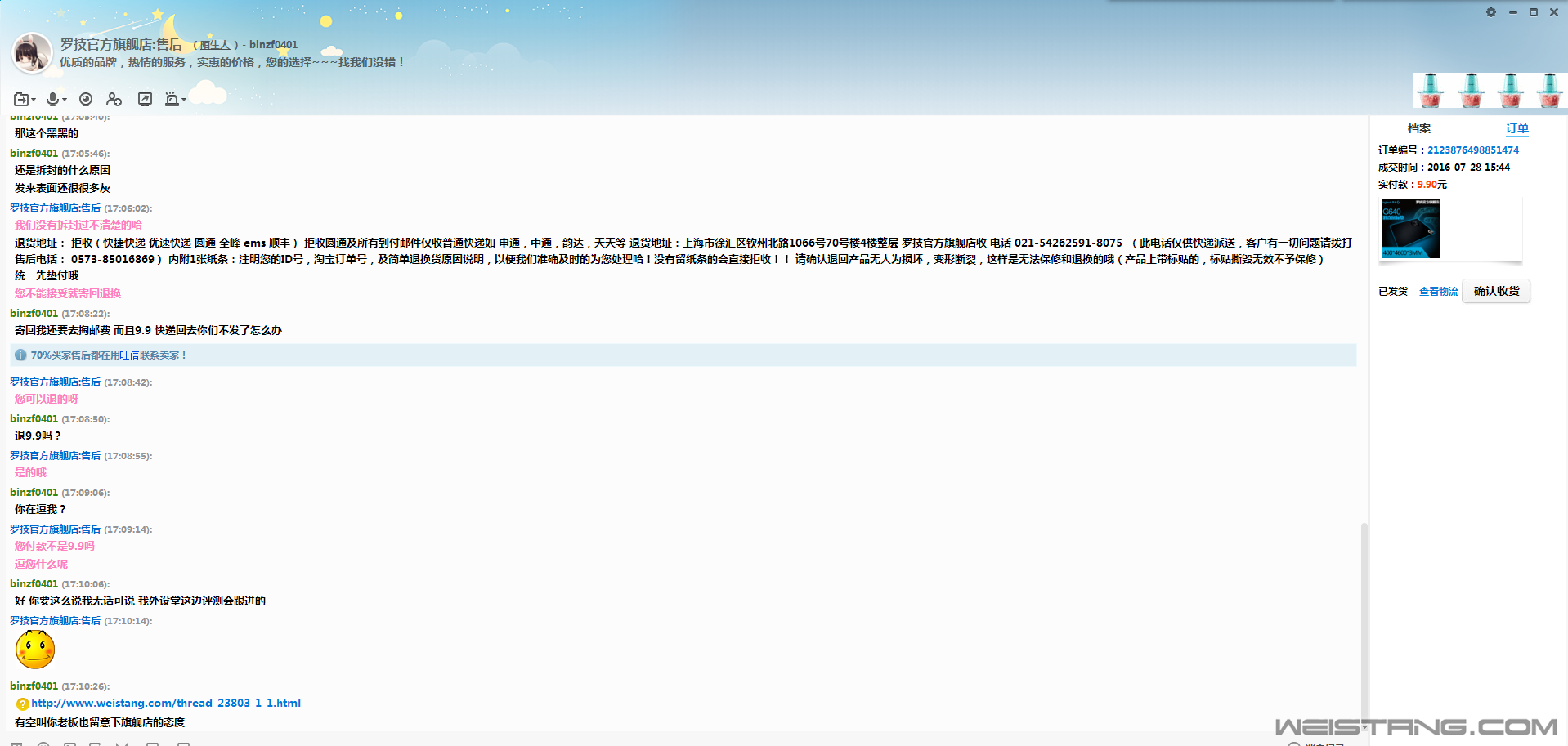Click the send file folder icon
This screenshot has height=746, width=1568.
click(x=21, y=99)
